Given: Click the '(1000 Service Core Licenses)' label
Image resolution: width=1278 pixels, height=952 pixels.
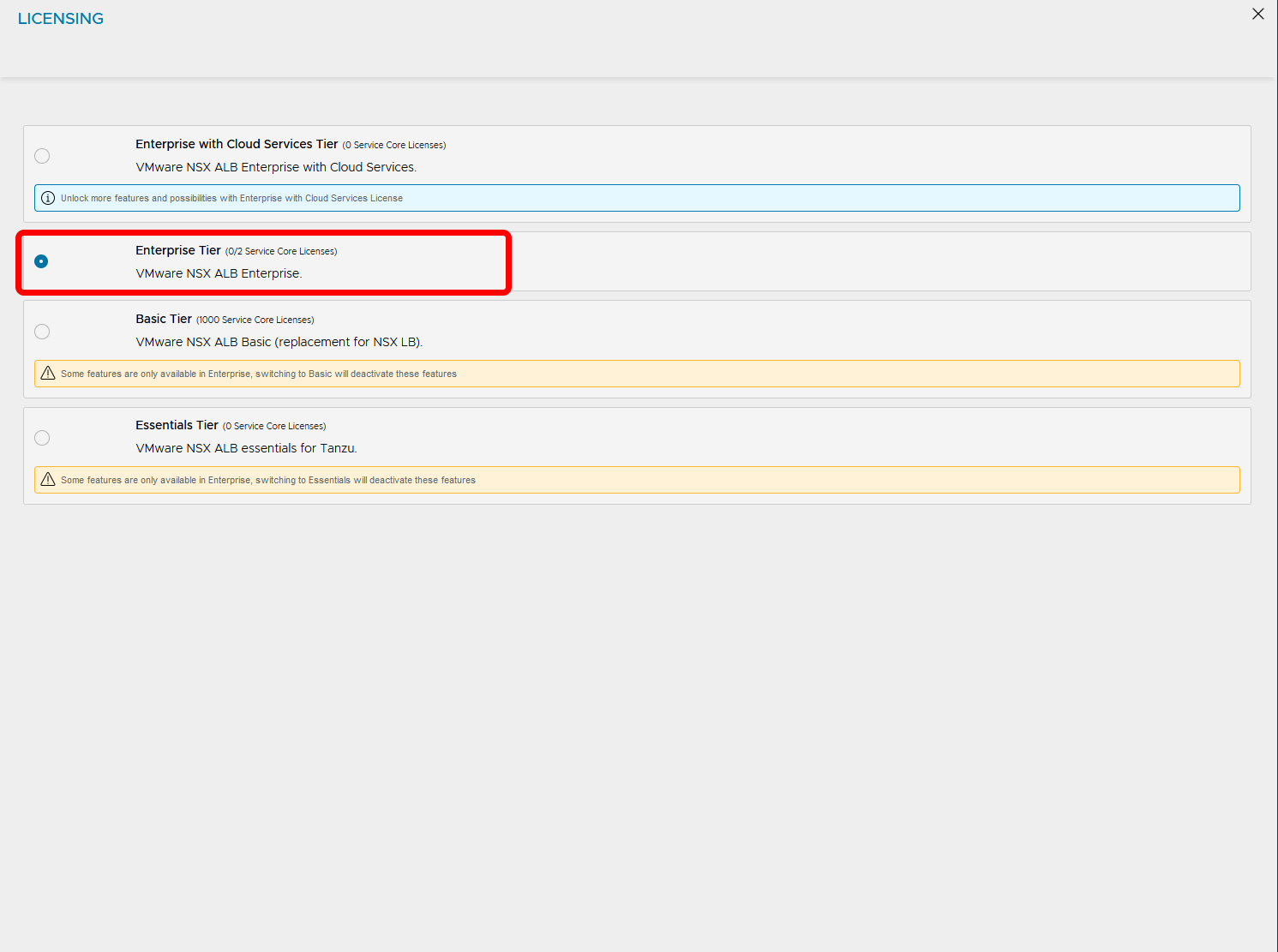Looking at the screenshot, I should pyautogui.click(x=255, y=320).
